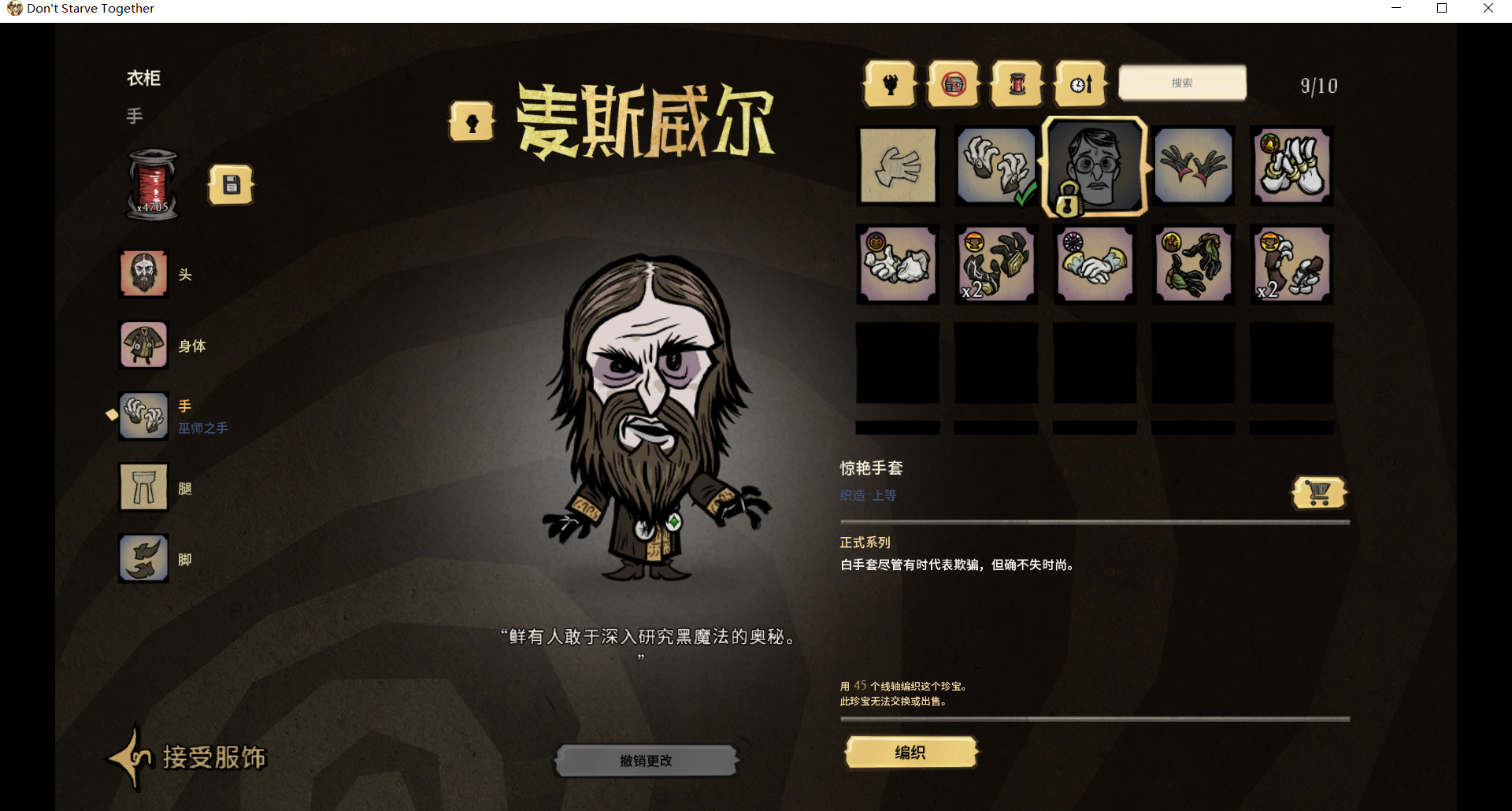Open the 身体 (body) clothing category
The image size is (1512, 811).
click(143, 345)
